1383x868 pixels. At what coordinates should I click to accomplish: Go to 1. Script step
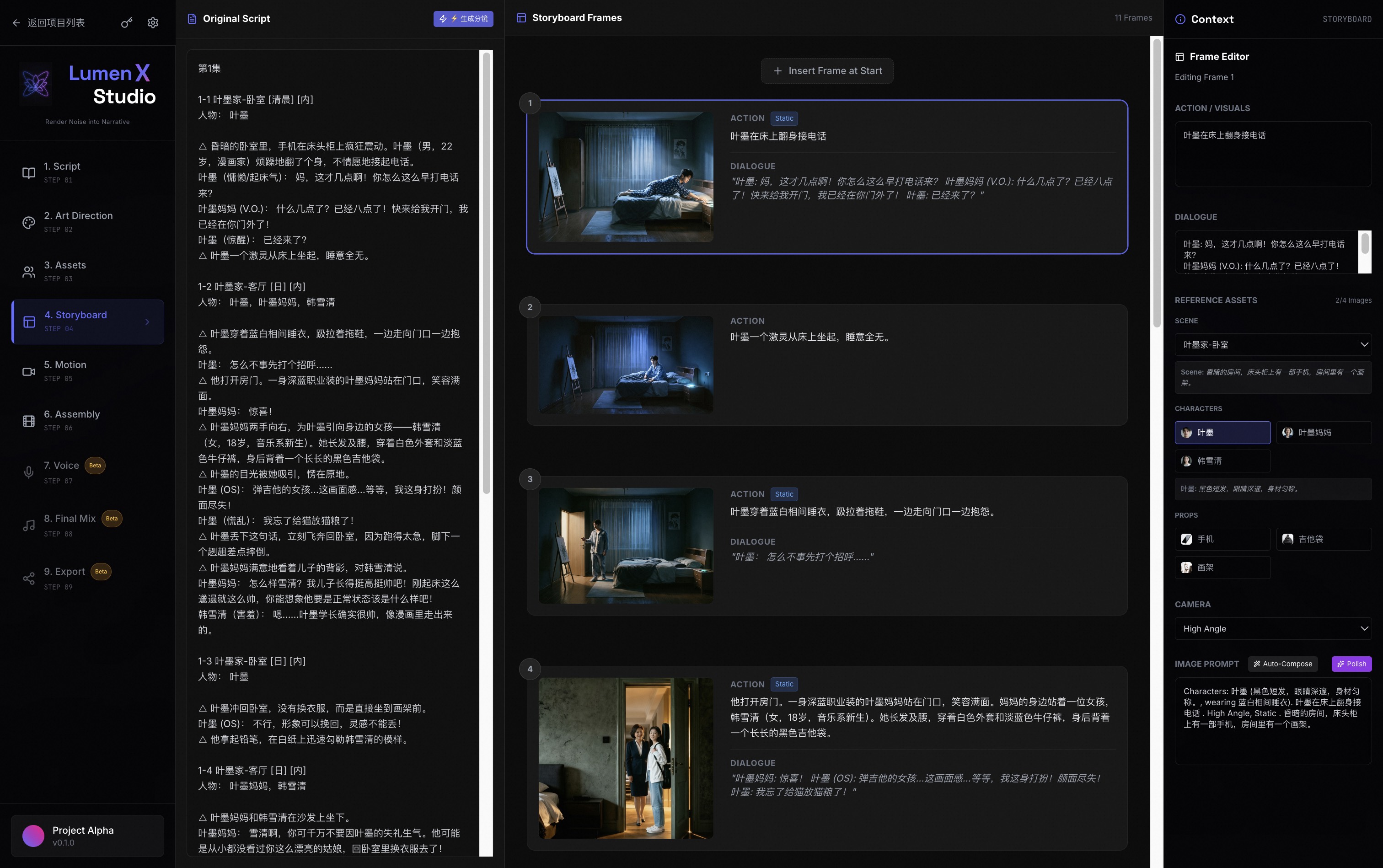click(x=87, y=173)
